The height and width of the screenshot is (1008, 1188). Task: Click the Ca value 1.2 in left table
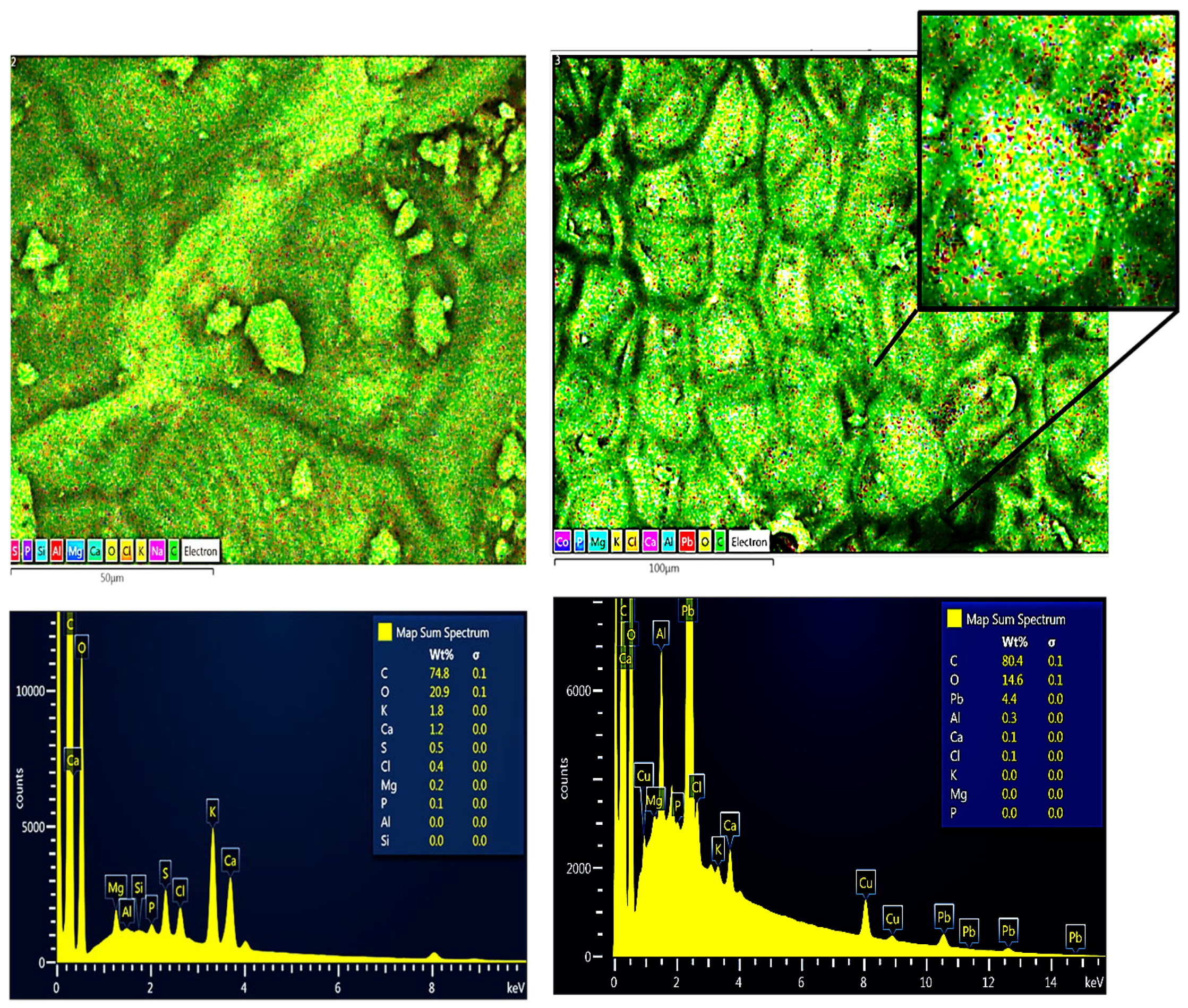[437, 729]
